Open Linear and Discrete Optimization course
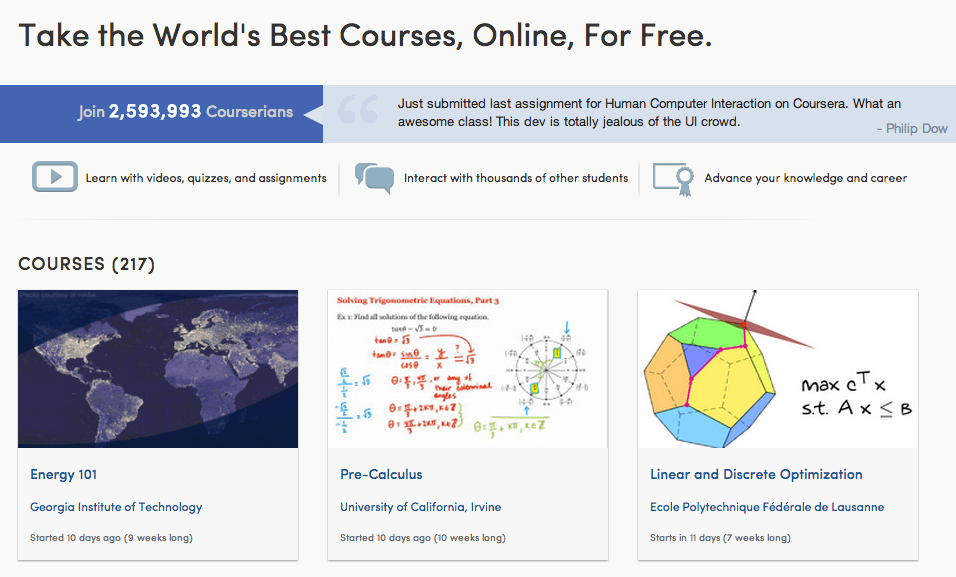Image resolution: width=956 pixels, height=577 pixels. 756,475
